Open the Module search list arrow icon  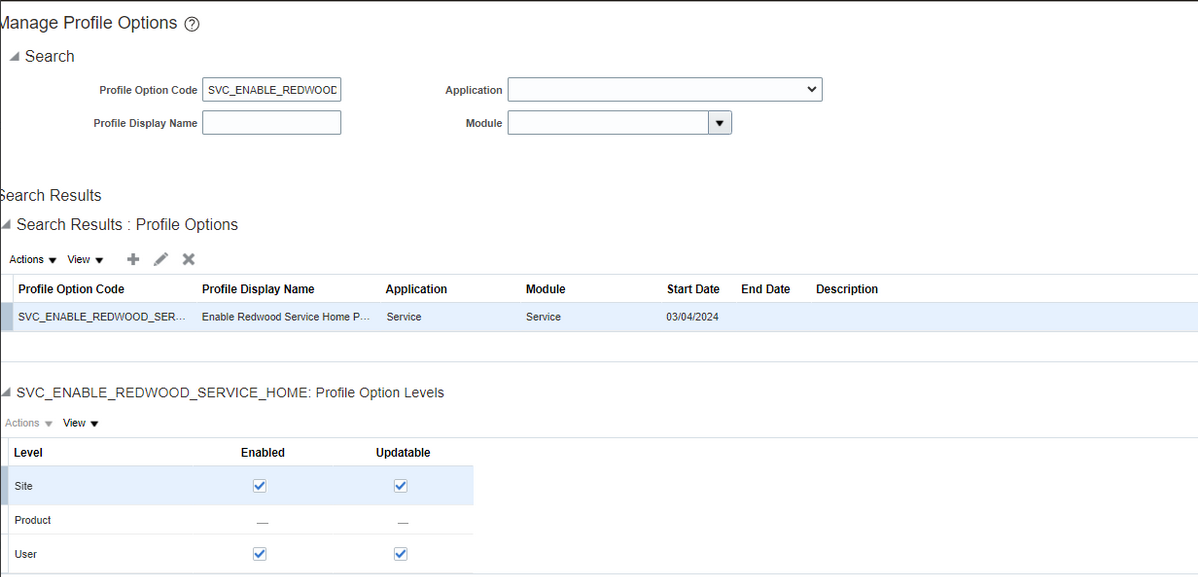[x=719, y=122]
